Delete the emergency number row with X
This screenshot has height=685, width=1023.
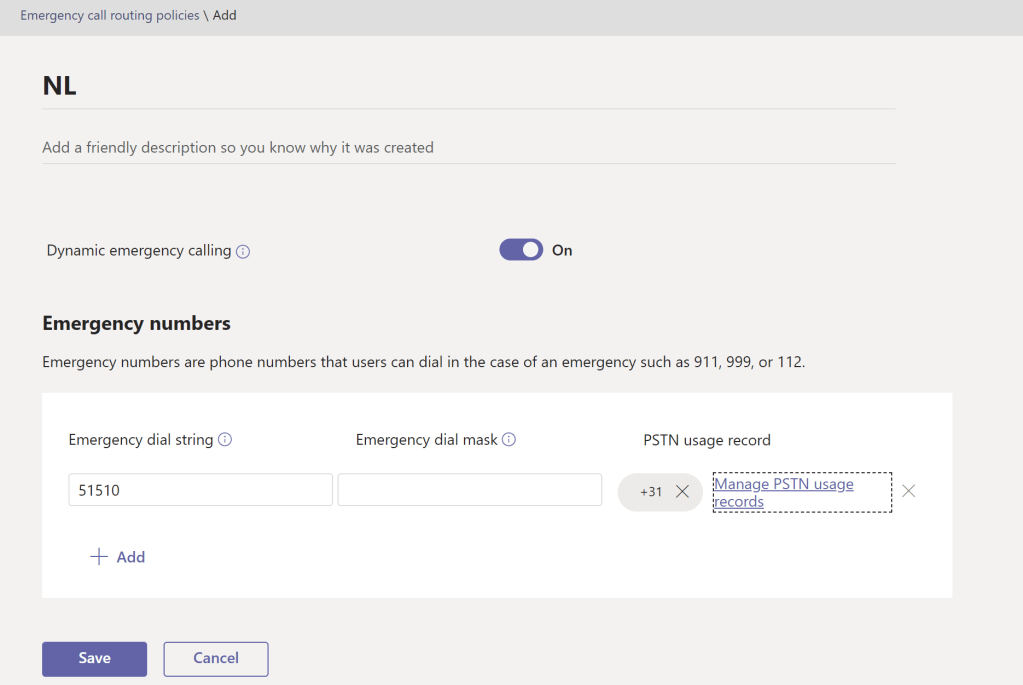point(908,491)
